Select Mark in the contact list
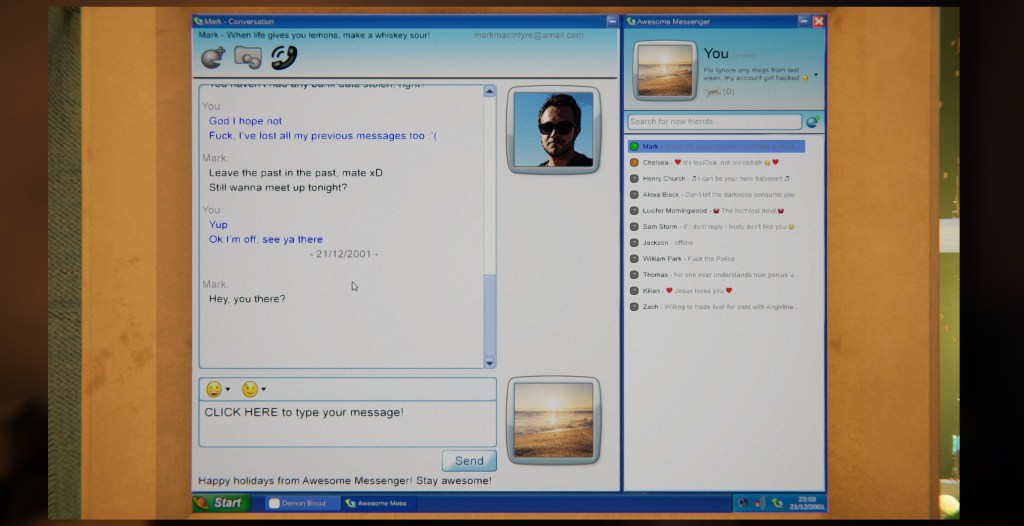This screenshot has height=526, width=1024. pyautogui.click(x=716, y=146)
